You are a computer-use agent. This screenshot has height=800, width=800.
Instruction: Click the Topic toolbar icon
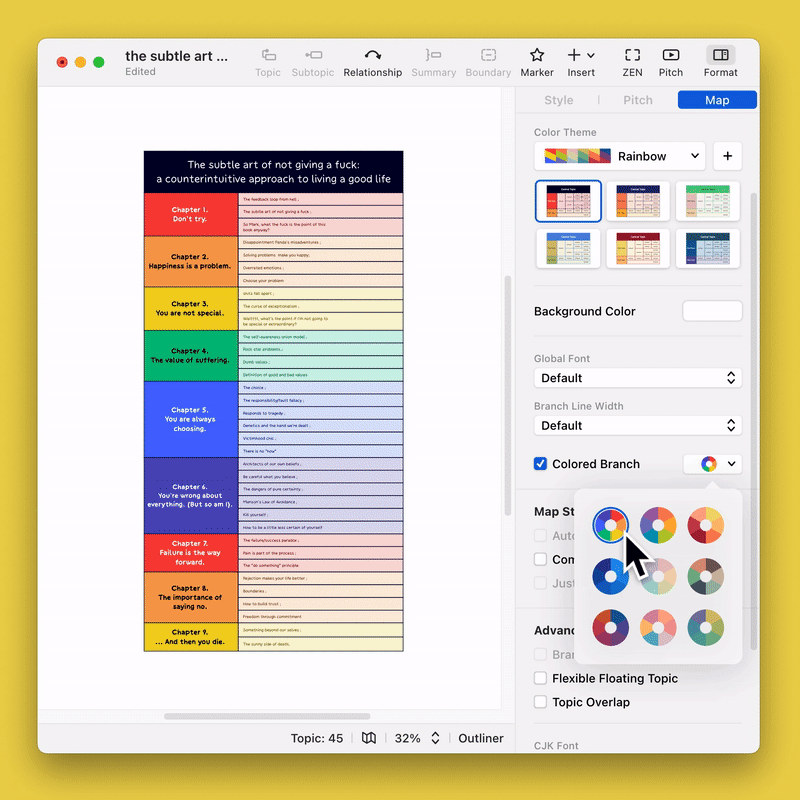point(268,55)
